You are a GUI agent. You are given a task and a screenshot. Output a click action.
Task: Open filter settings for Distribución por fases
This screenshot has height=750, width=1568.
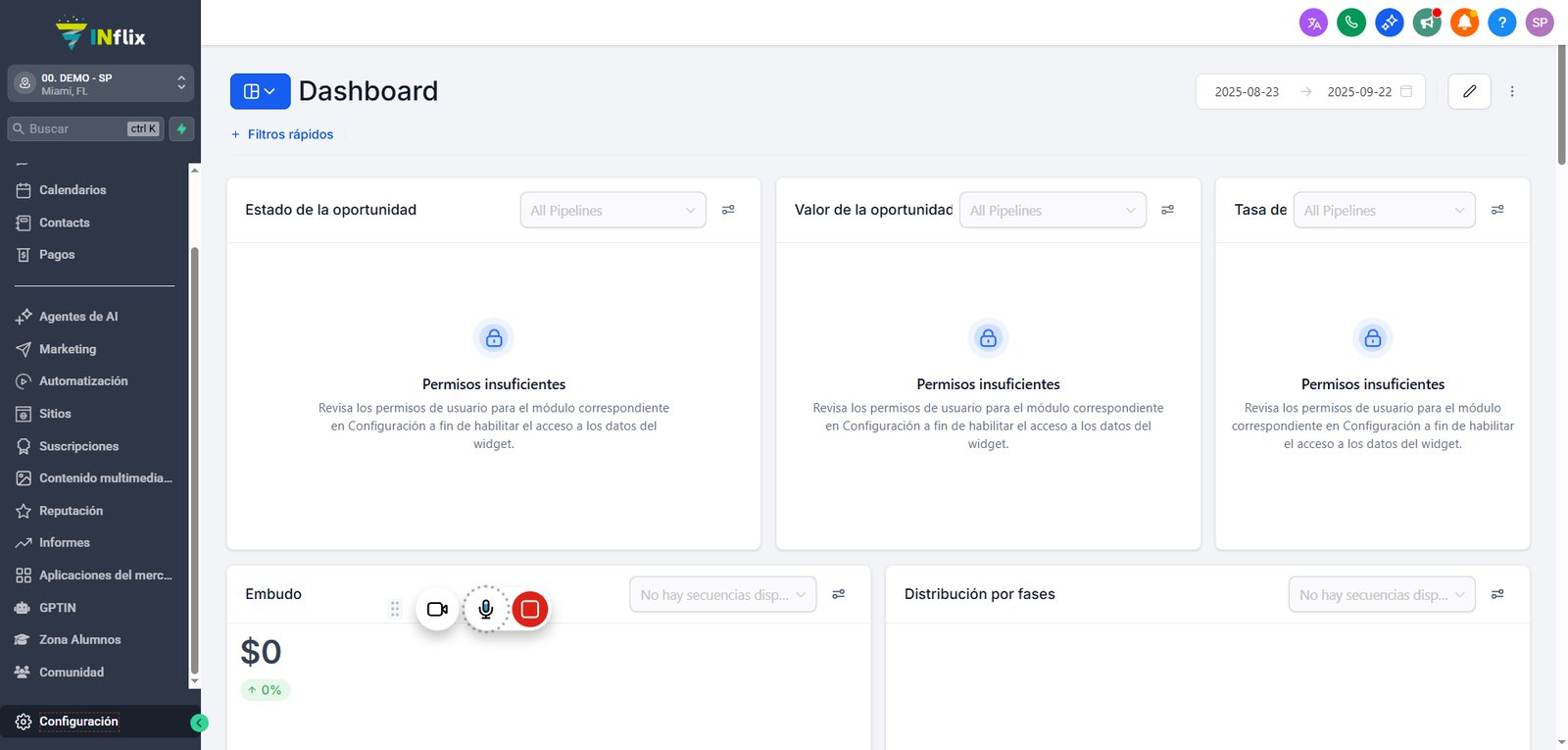click(x=1497, y=594)
